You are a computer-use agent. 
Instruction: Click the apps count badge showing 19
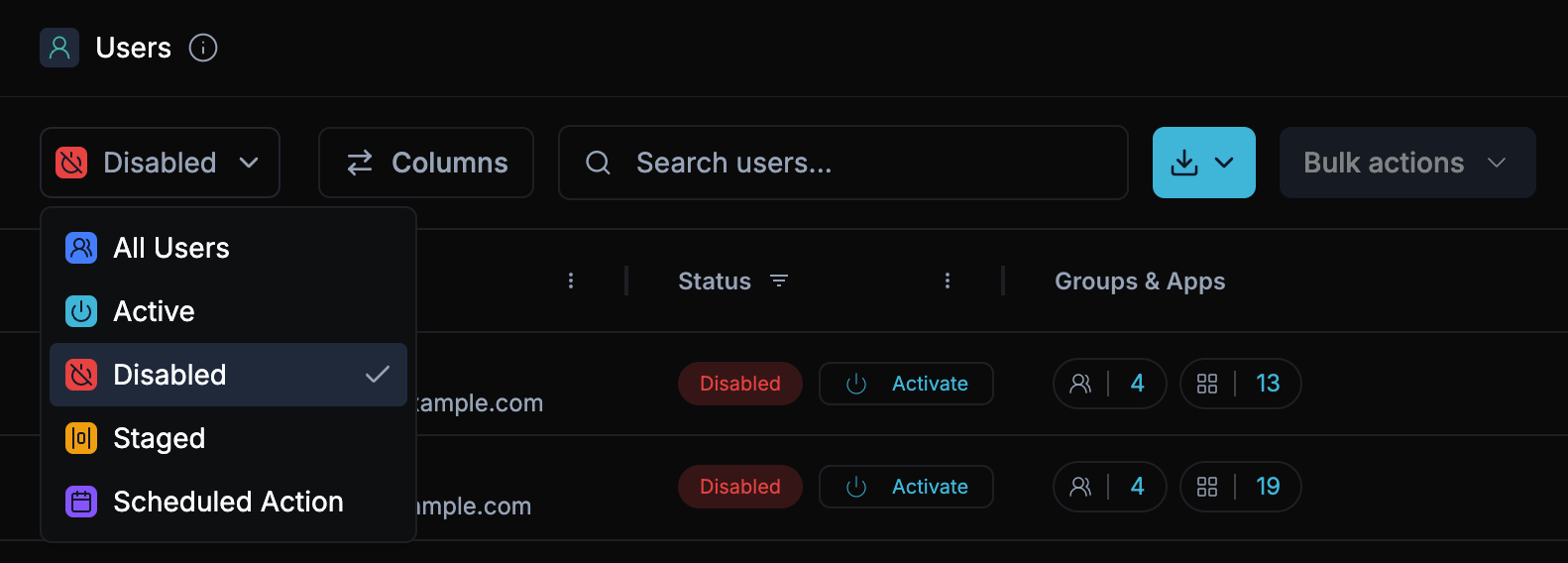click(x=1240, y=487)
